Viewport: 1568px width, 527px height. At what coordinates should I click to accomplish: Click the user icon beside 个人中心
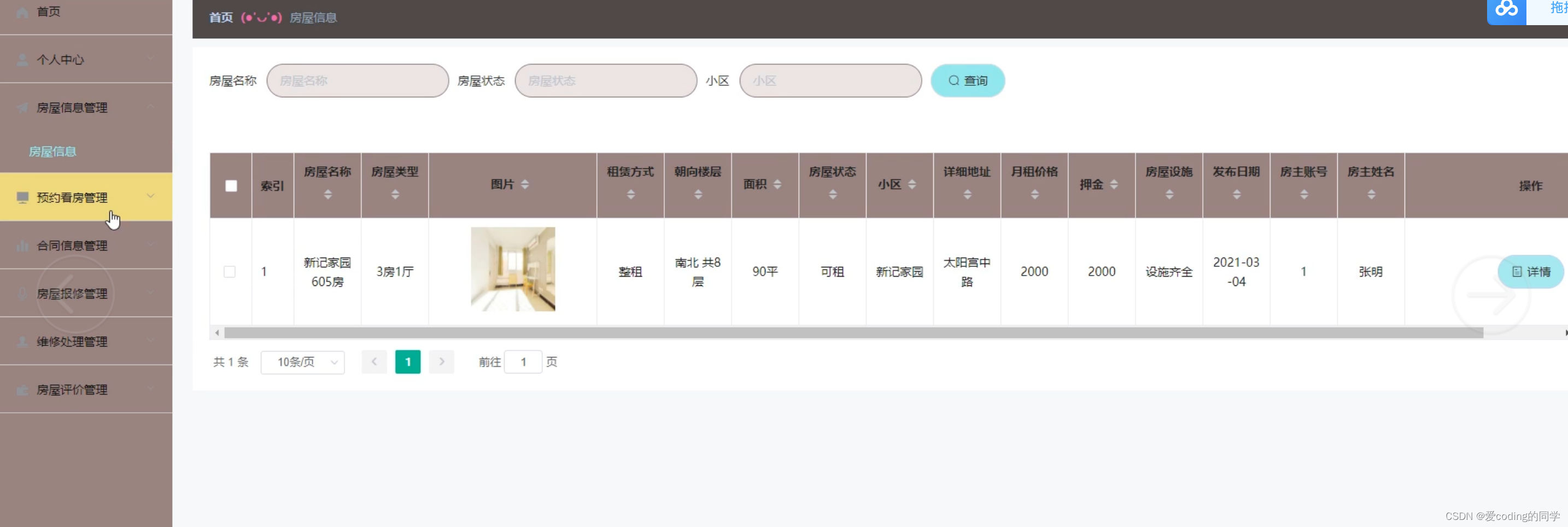[x=22, y=60]
